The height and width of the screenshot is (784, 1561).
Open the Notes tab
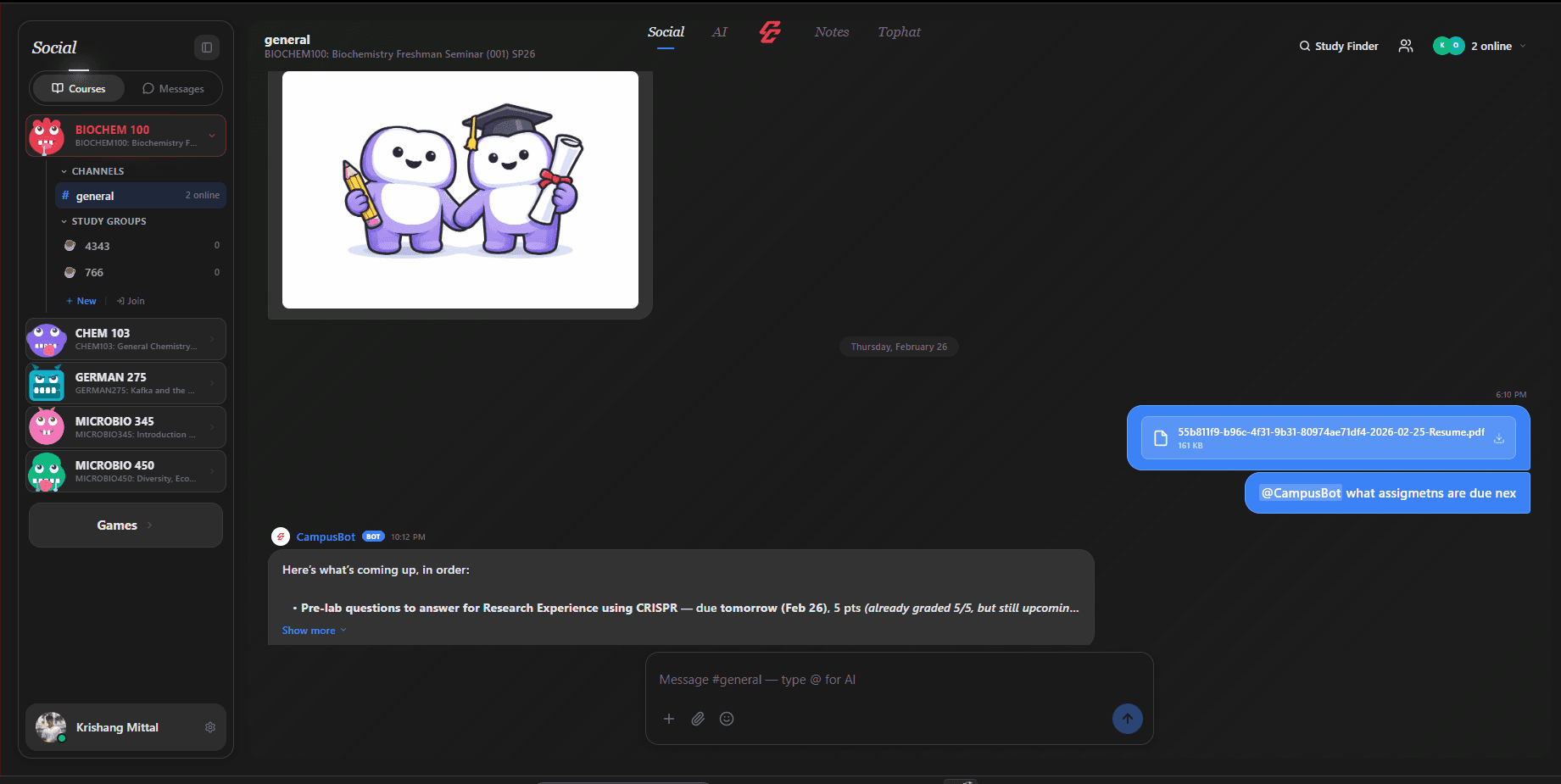832,32
